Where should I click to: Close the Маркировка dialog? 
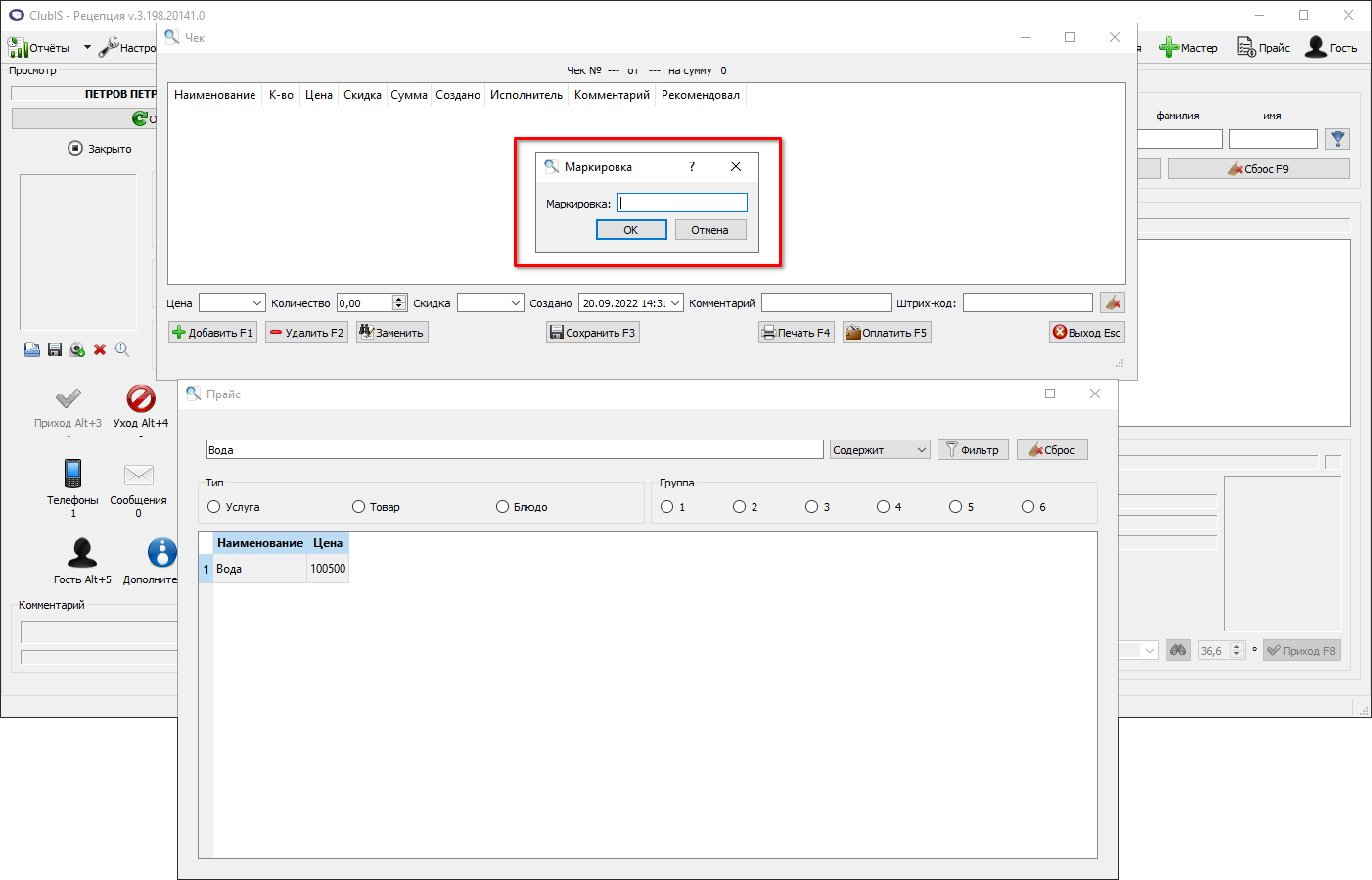(736, 166)
